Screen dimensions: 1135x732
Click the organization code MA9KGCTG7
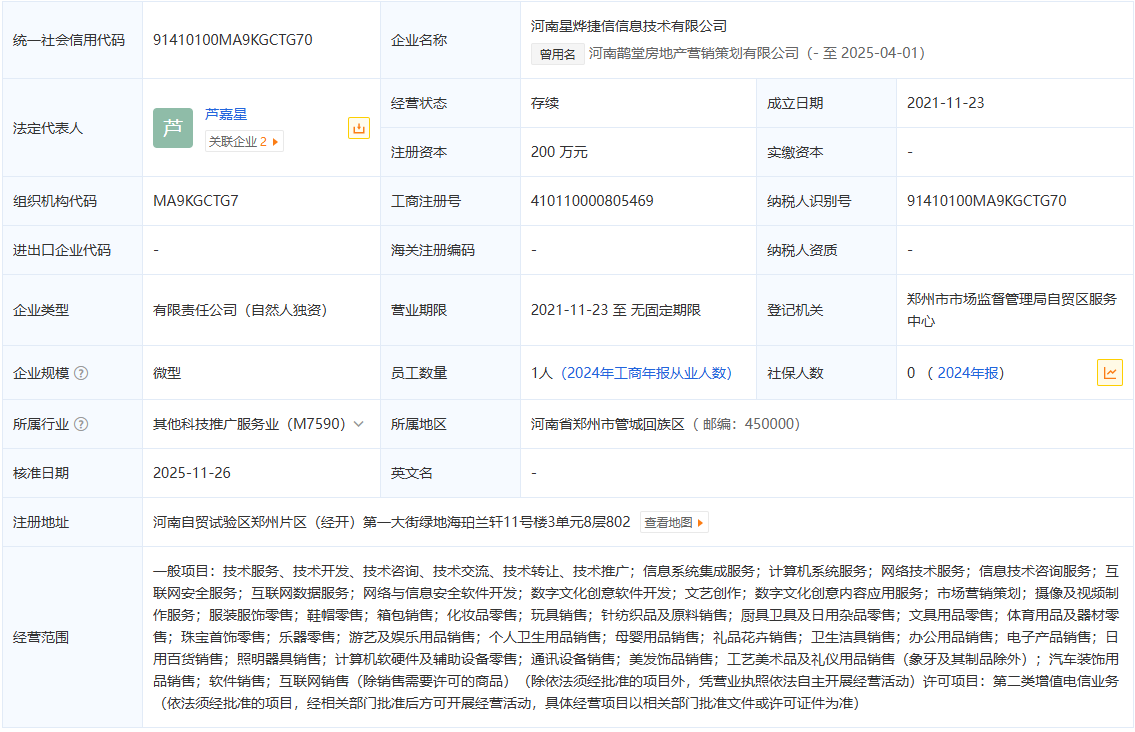pyautogui.click(x=196, y=201)
